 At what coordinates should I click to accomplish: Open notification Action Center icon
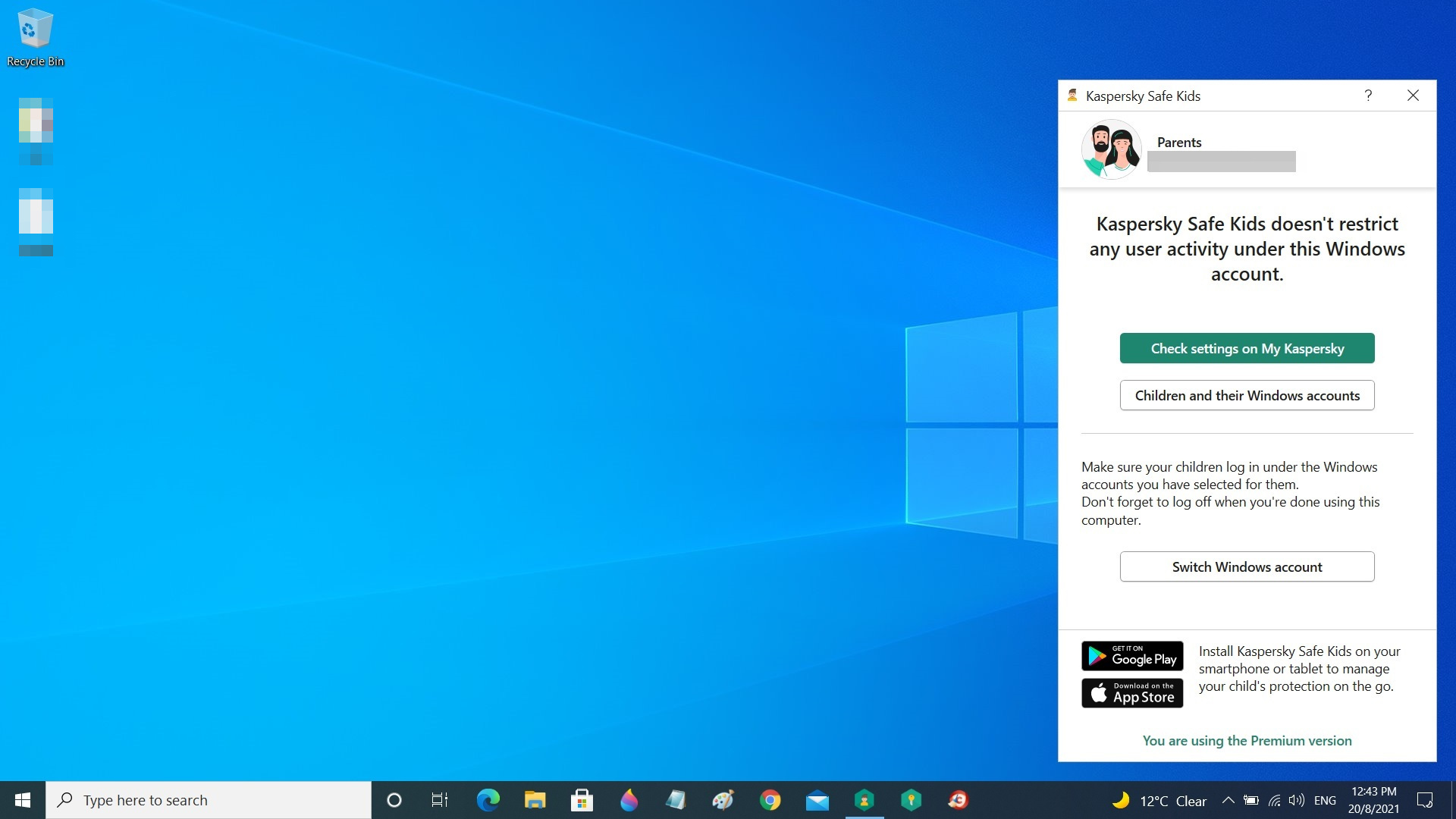[1425, 800]
